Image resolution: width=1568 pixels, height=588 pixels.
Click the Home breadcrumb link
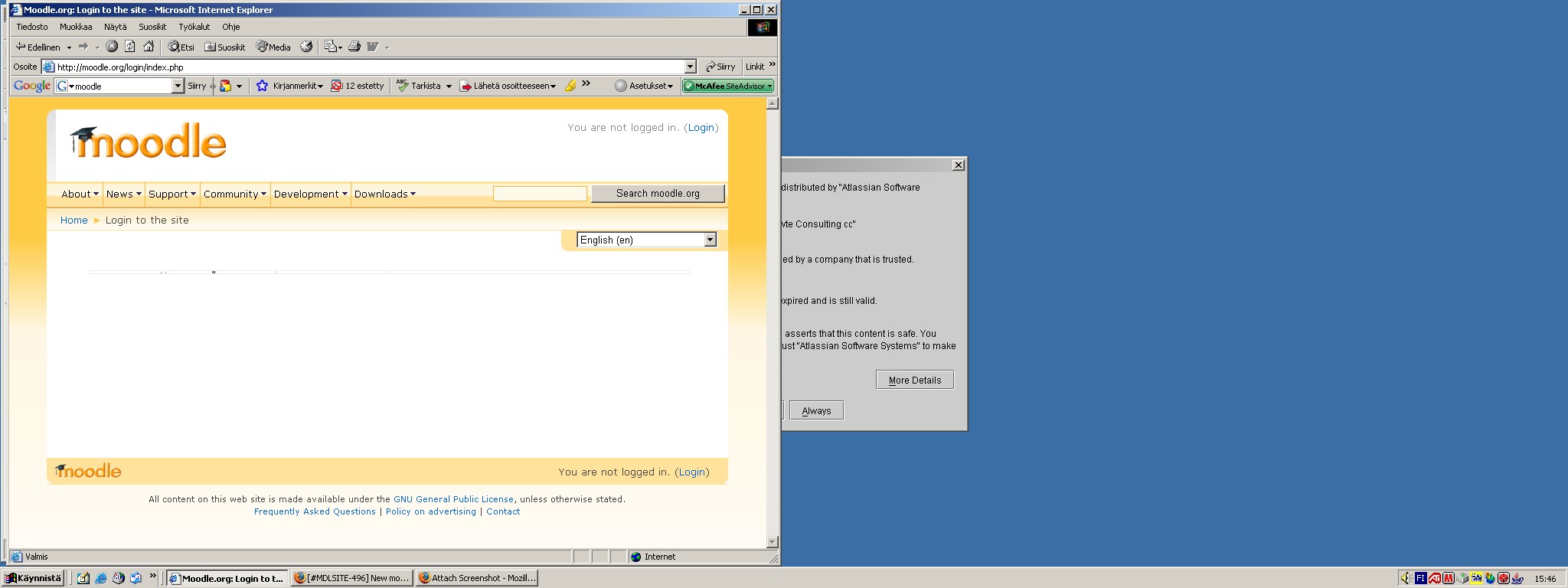(74, 220)
